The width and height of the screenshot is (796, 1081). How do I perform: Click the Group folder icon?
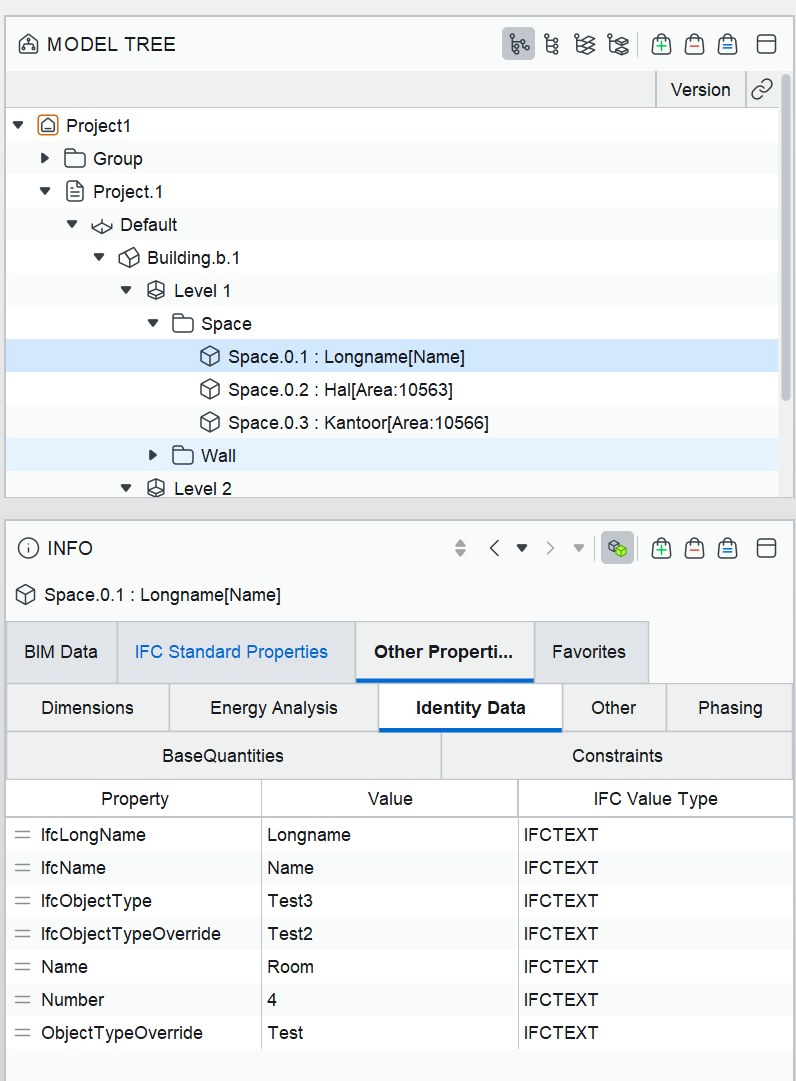pyautogui.click(x=74, y=159)
